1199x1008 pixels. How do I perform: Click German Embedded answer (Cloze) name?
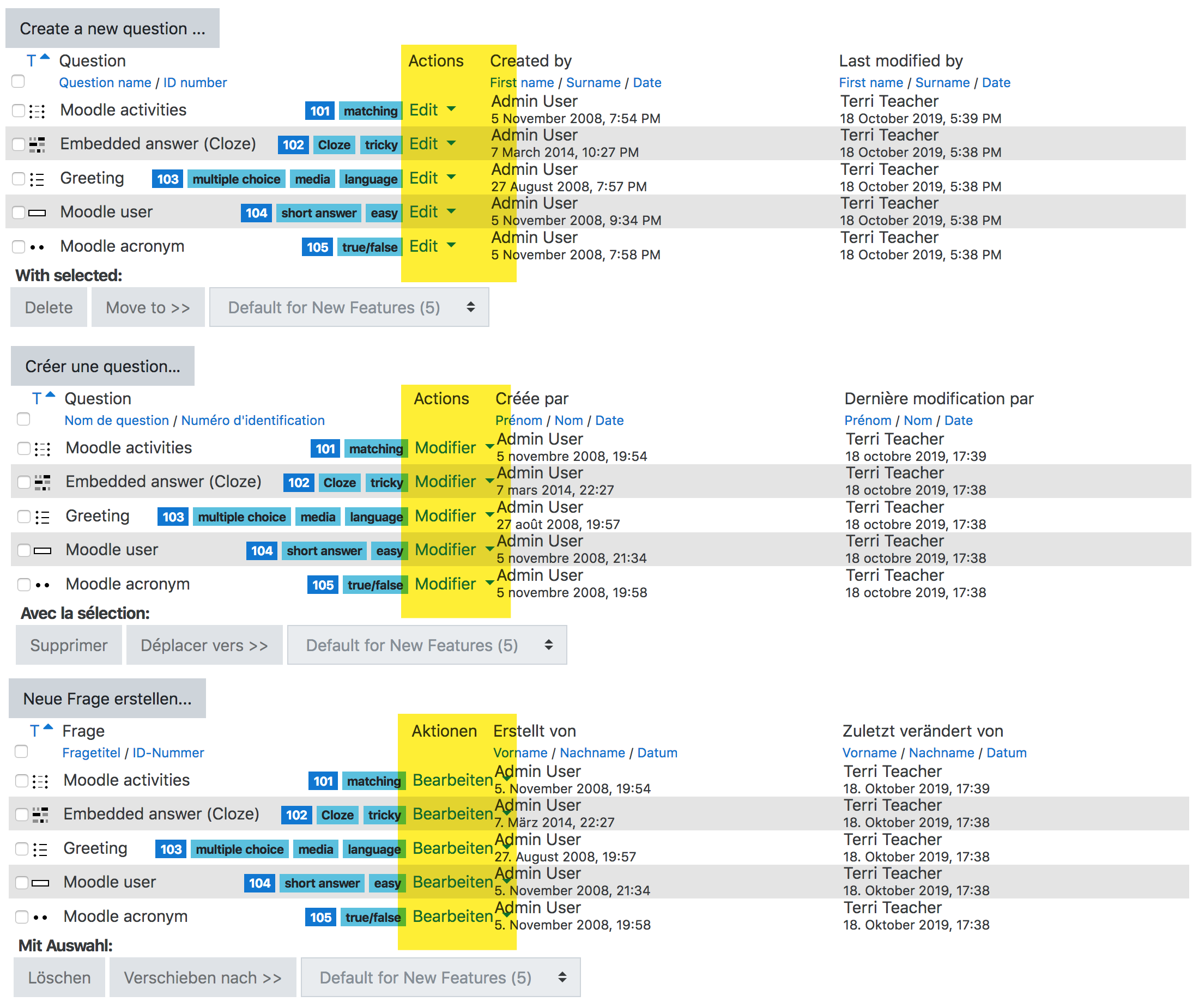(161, 813)
